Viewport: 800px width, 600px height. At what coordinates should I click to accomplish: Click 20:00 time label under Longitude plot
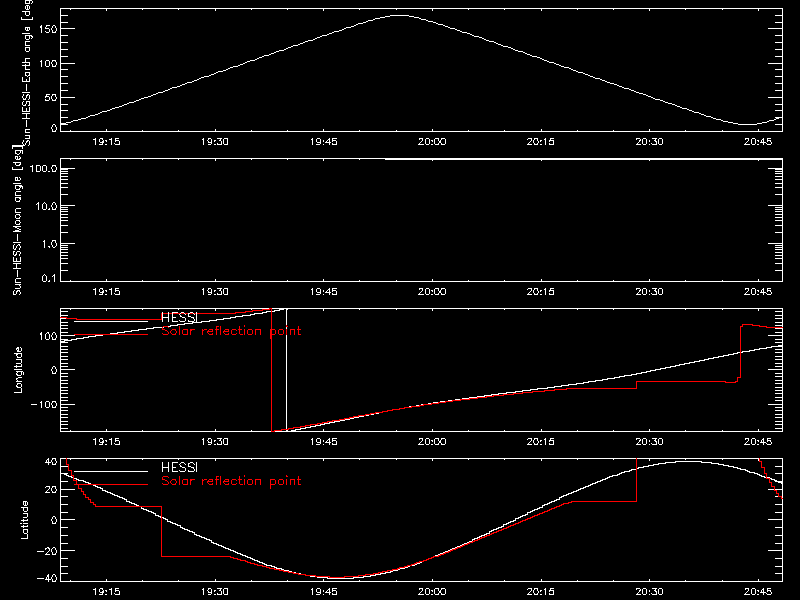[x=432, y=441]
